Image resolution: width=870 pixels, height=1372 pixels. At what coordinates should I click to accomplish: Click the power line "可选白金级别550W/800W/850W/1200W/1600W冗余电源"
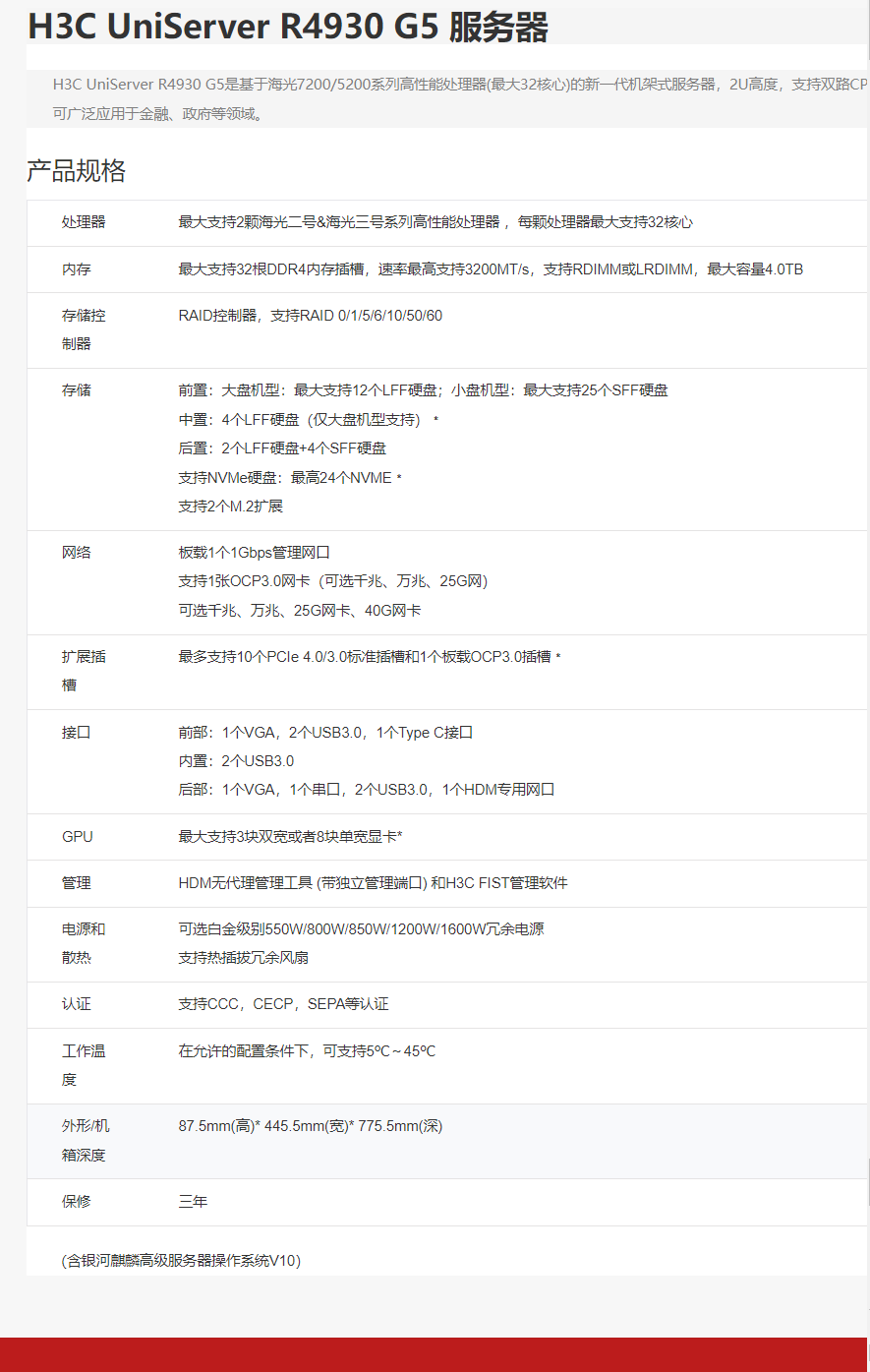click(x=361, y=929)
